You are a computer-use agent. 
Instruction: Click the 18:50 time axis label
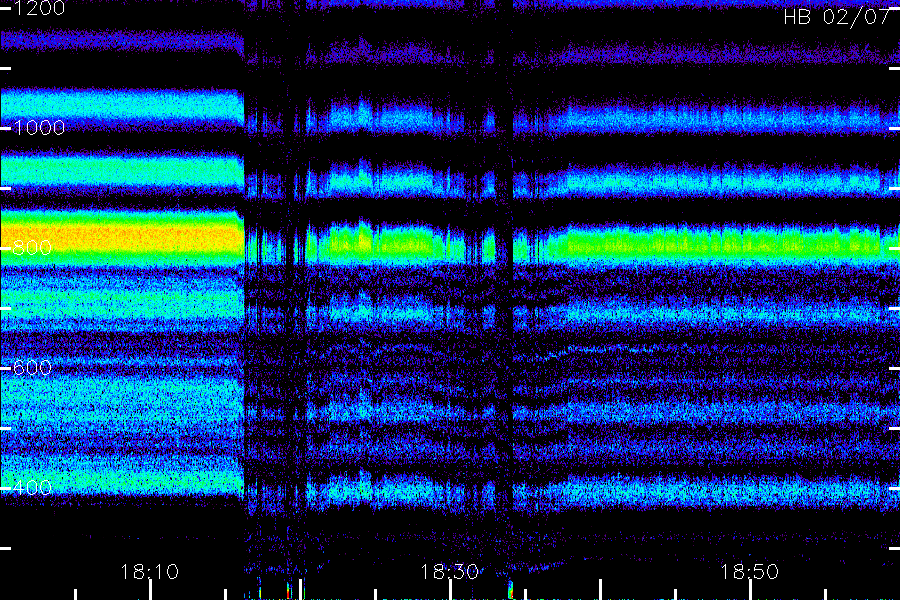pos(750,572)
